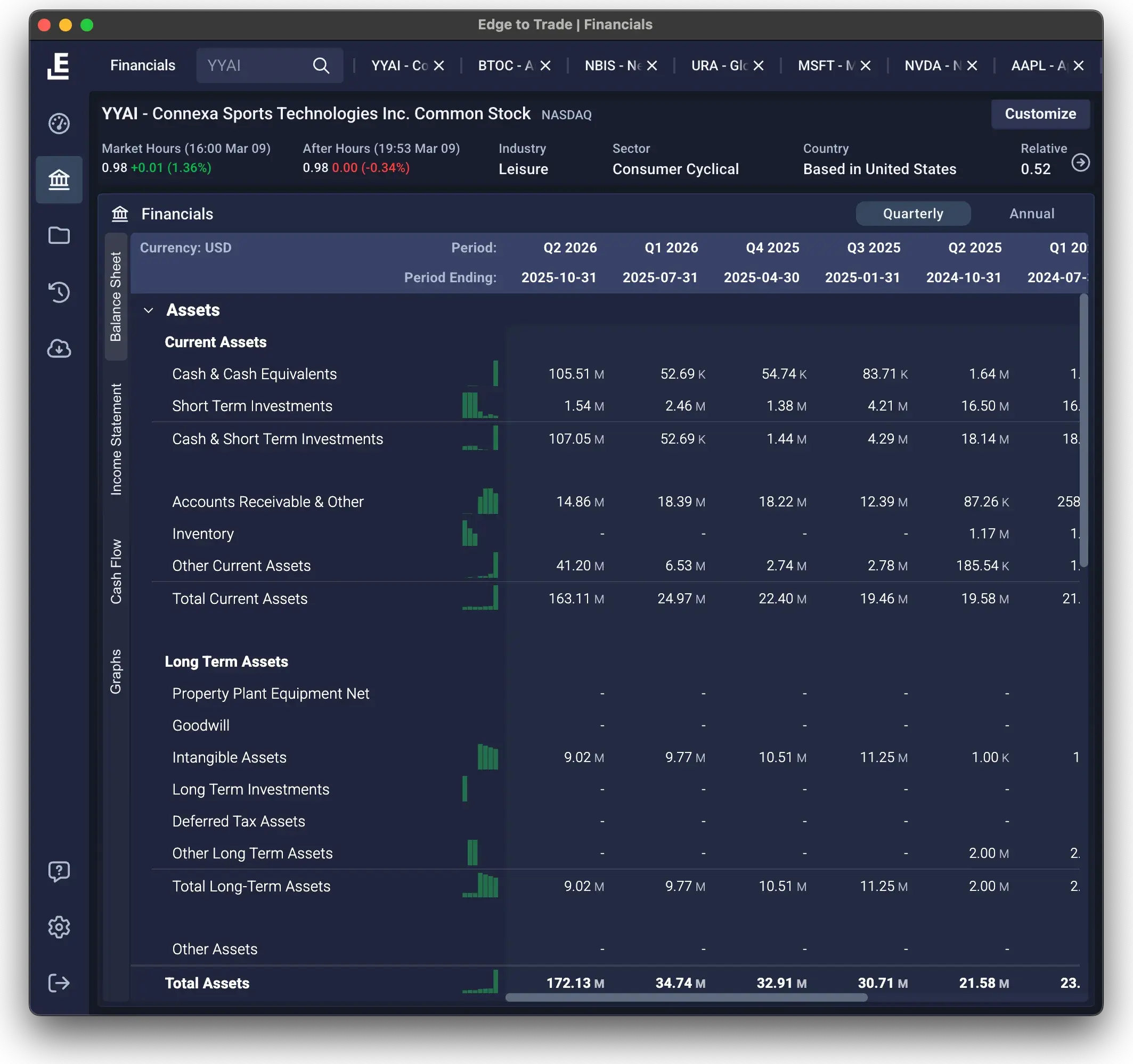Click the cloud download icon in sidebar
Image resolution: width=1133 pixels, height=1064 pixels.
(59, 349)
